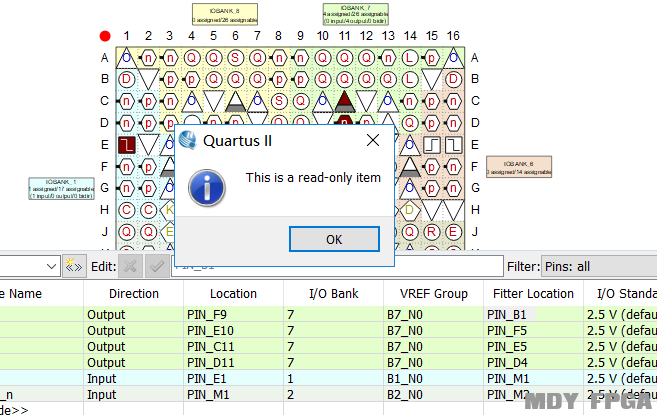Click the cancel X icon next to Edit
657x415 pixels.
(130, 267)
